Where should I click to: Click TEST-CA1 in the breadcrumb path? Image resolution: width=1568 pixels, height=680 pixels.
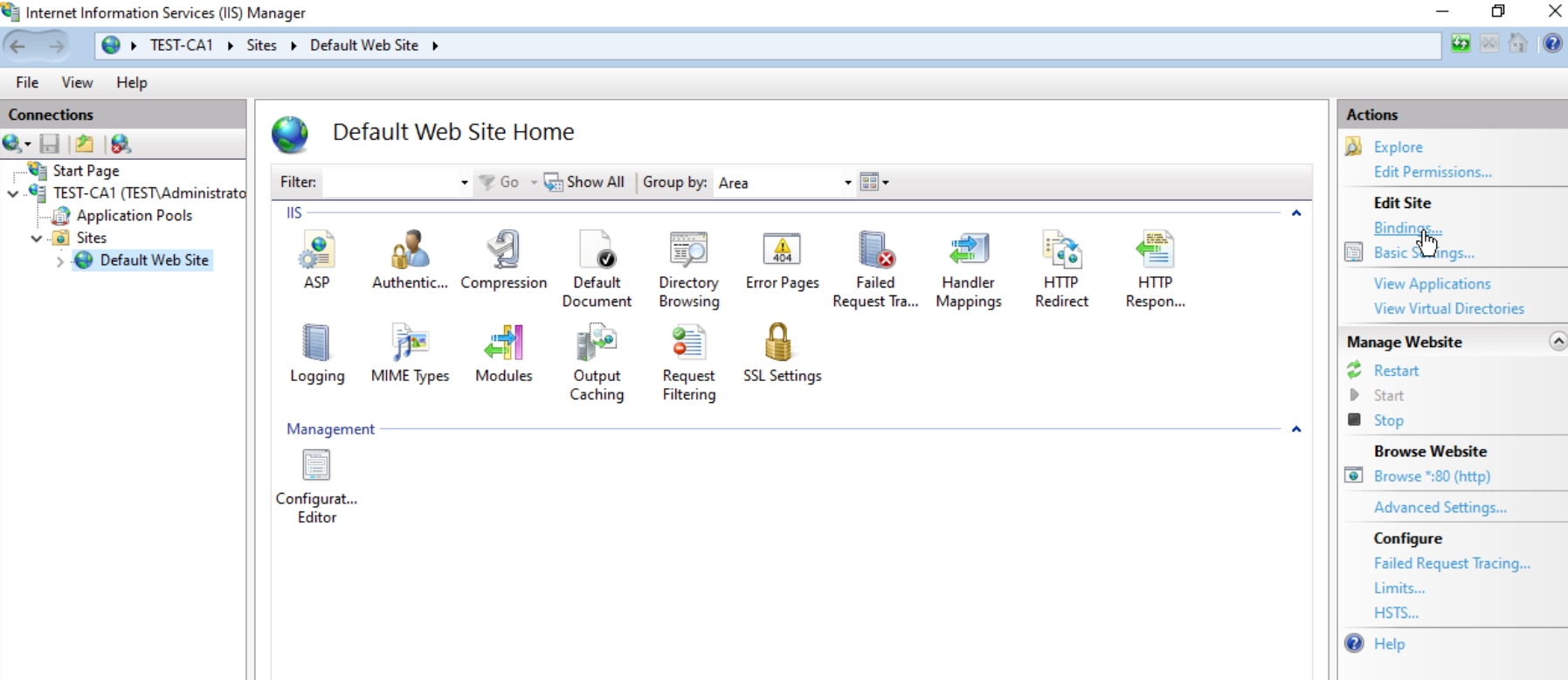pyautogui.click(x=182, y=45)
